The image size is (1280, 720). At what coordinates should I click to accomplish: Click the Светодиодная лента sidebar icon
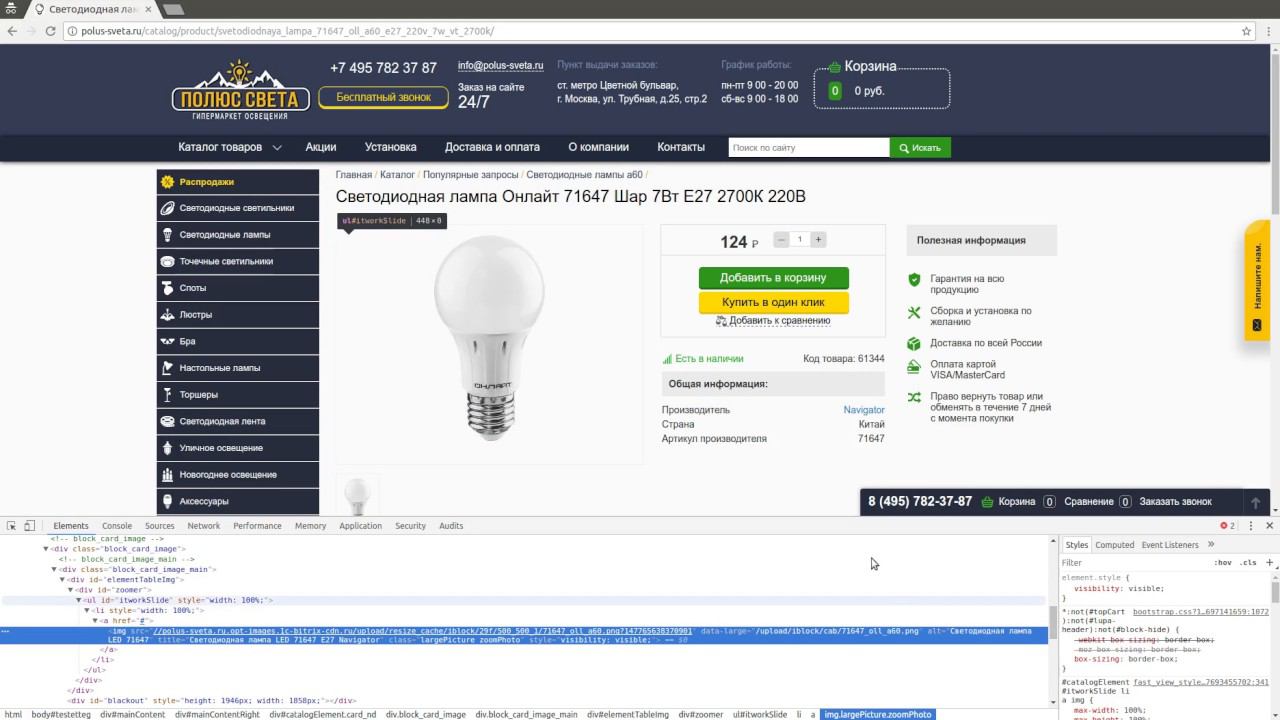(167, 421)
